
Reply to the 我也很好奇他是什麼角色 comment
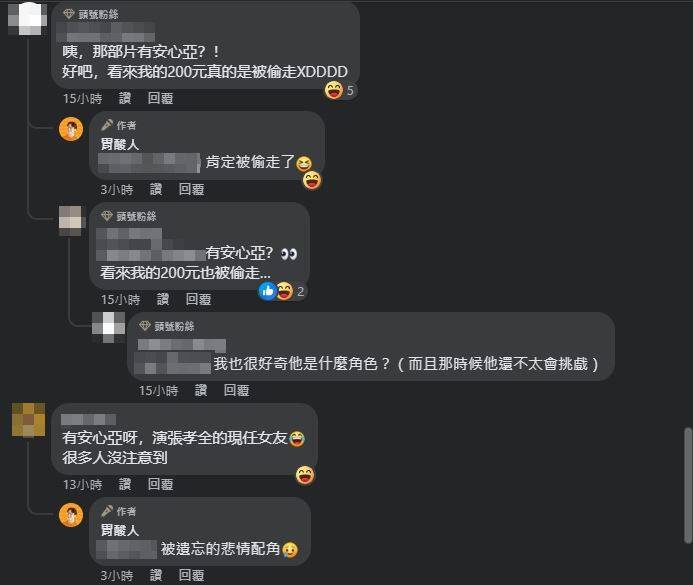point(236,390)
